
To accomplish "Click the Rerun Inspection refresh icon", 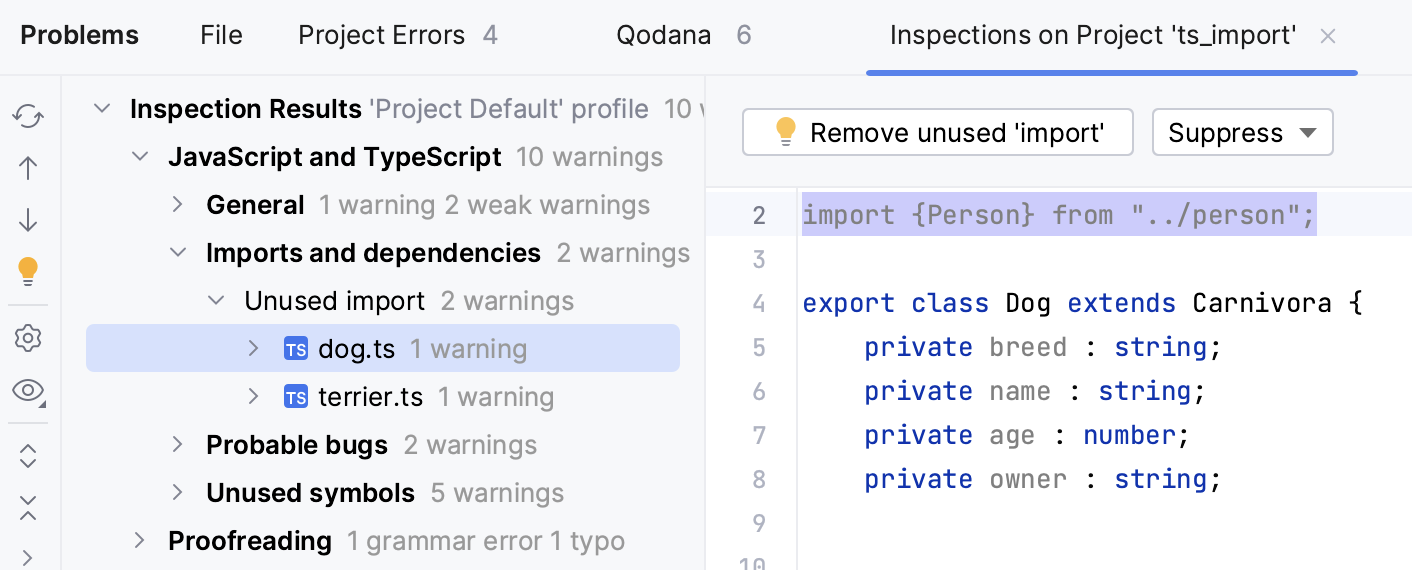I will tap(28, 117).
